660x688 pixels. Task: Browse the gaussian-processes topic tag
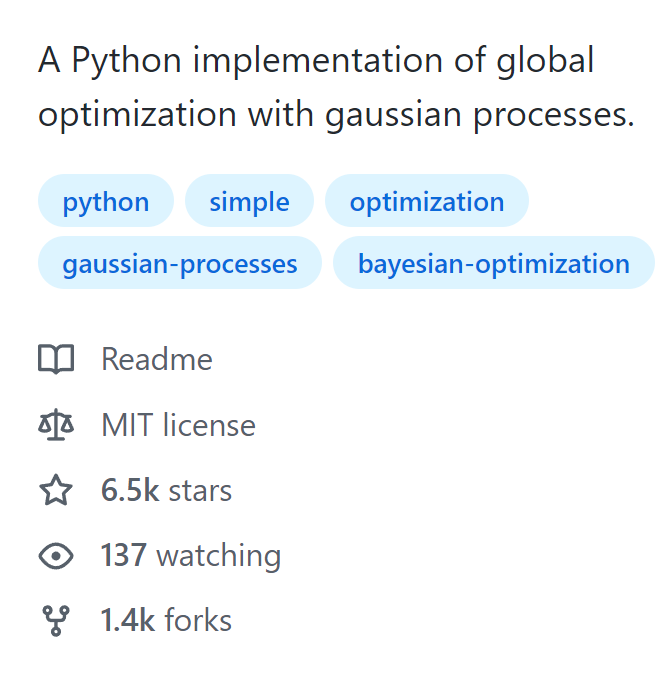click(180, 264)
